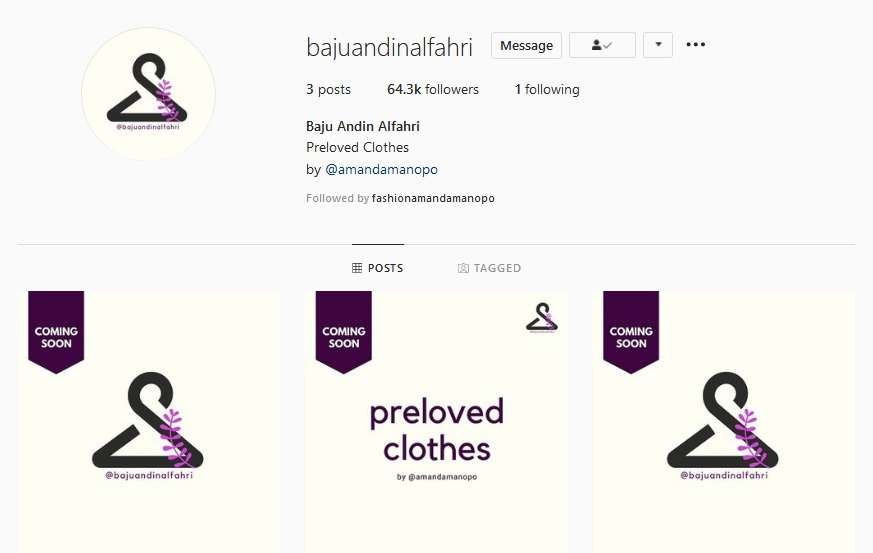Image resolution: width=873 pixels, height=553 pixels.
Task: Switch to the TAGGED tab
Action: [489, 268]
